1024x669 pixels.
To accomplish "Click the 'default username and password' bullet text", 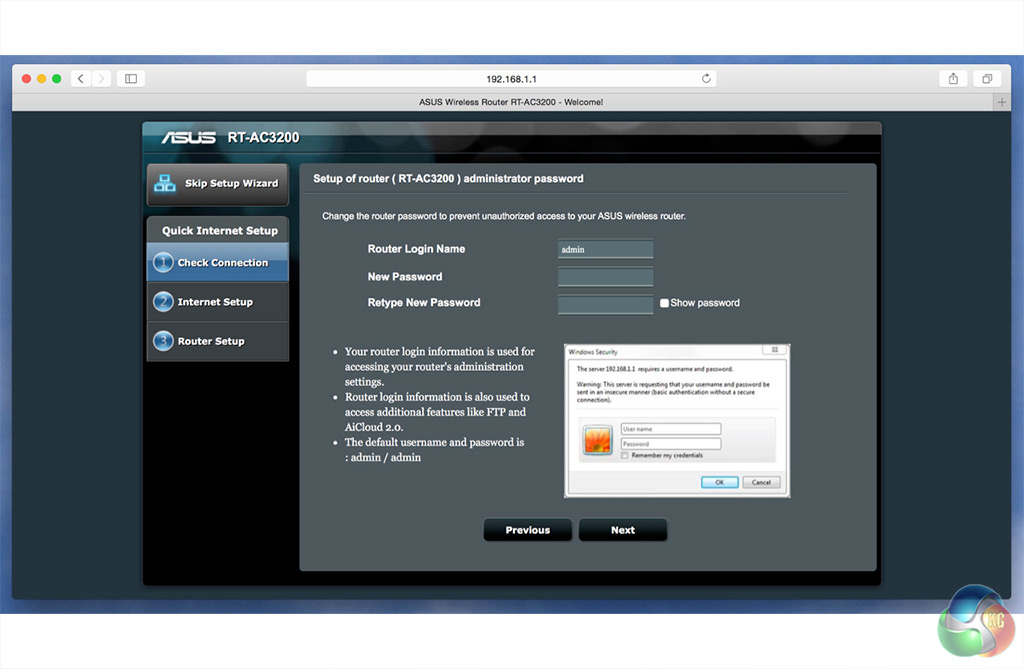I will (434, 450).
